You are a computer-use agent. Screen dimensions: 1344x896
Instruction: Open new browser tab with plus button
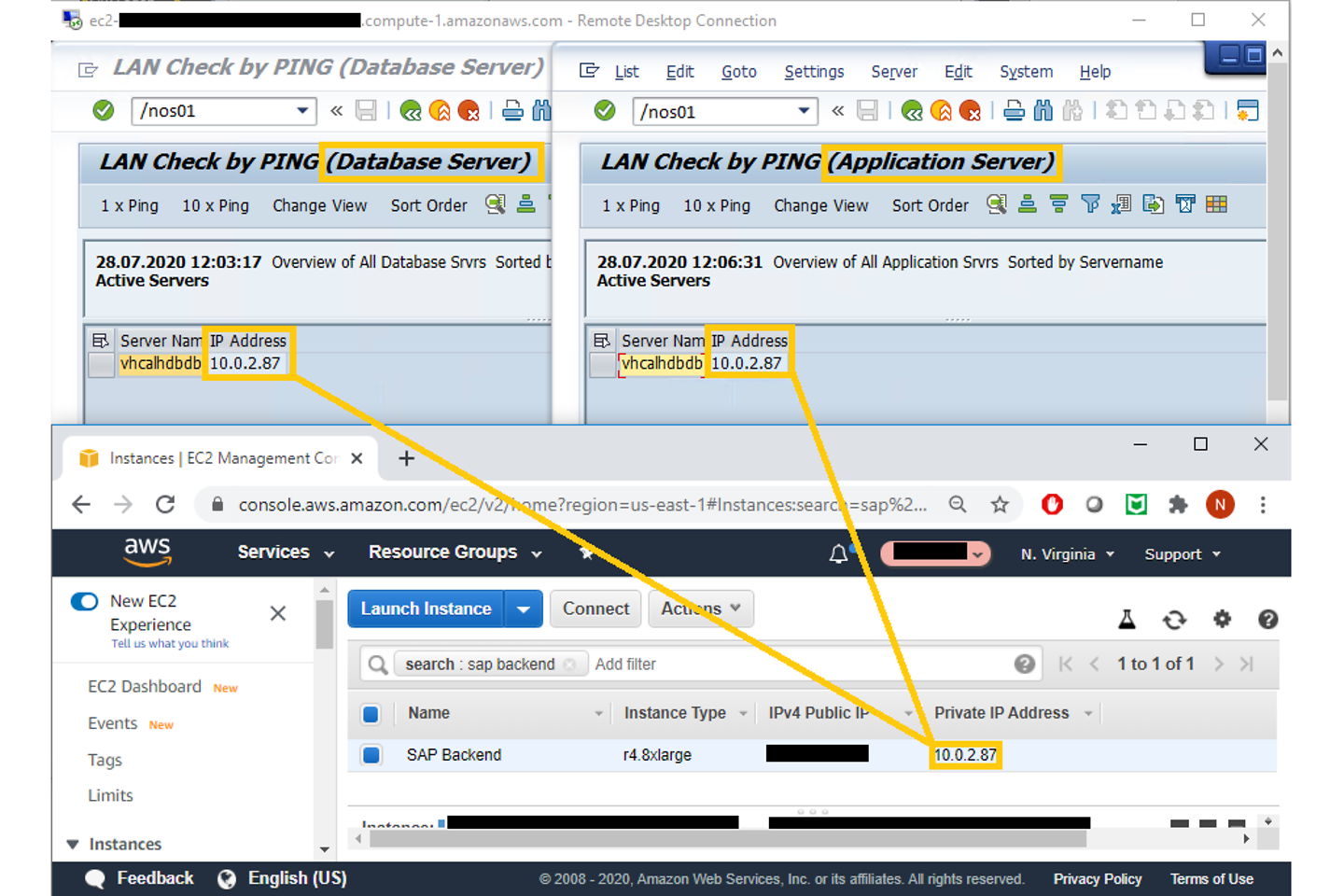tap(406, 458)
